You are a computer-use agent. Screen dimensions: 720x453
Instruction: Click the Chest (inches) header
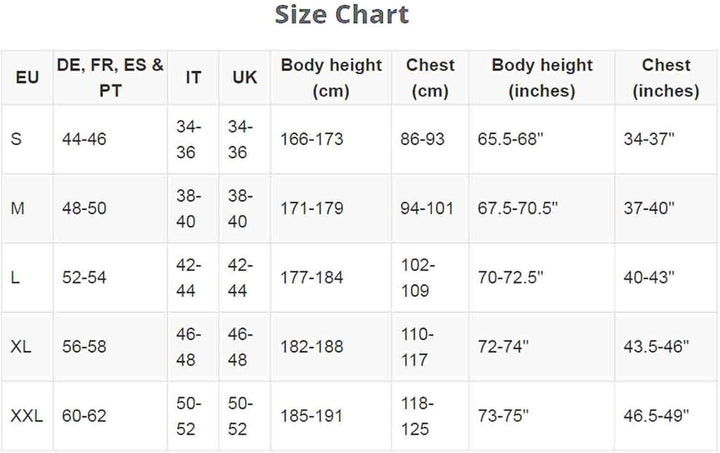coord(666,77)
